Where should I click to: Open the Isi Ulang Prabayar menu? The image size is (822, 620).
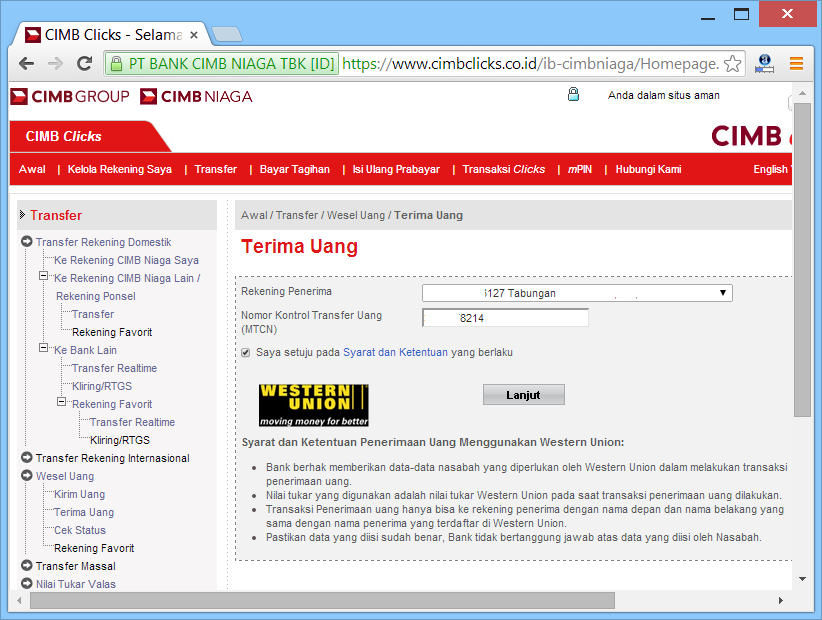(x=396, y=169)
